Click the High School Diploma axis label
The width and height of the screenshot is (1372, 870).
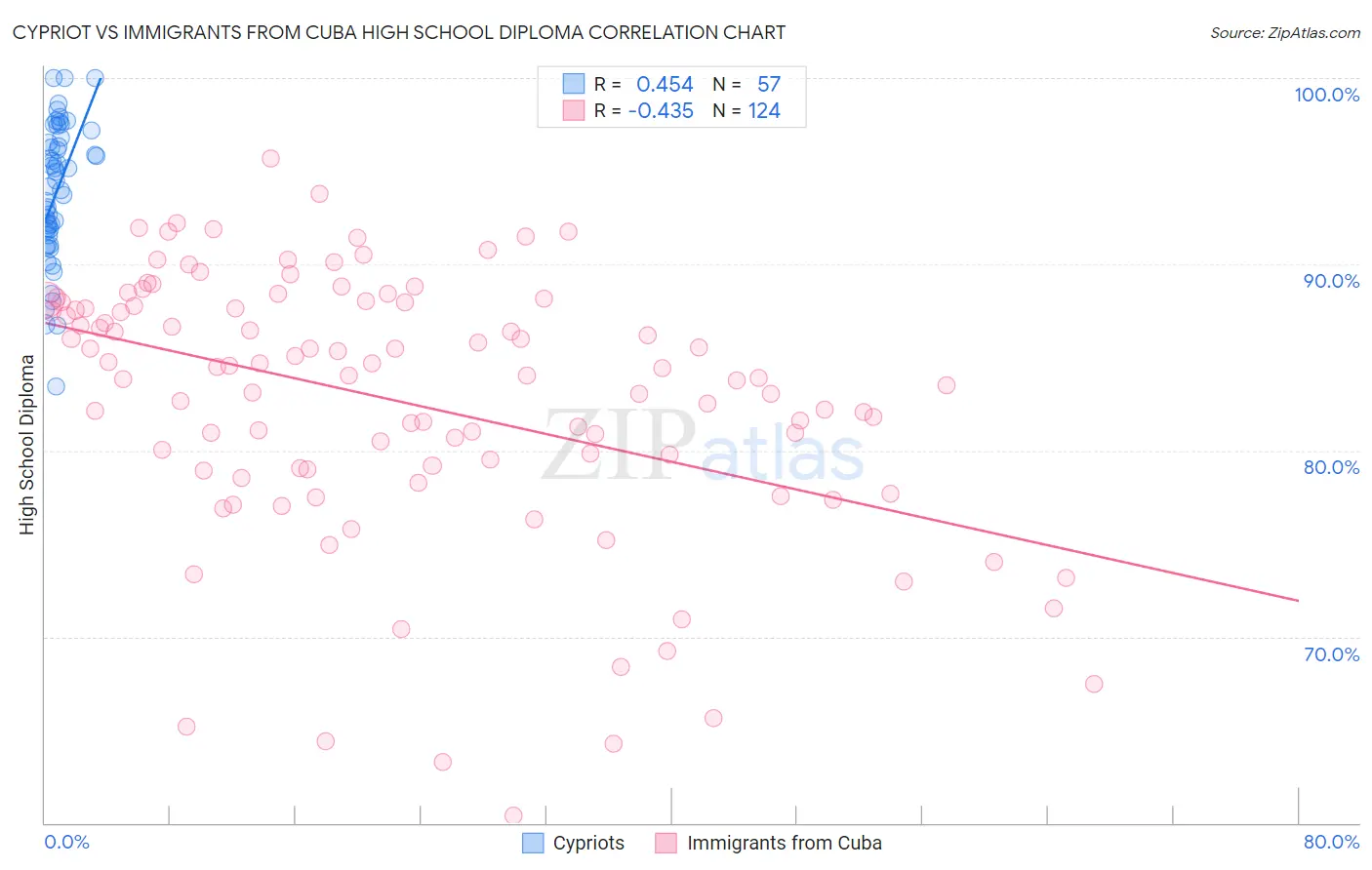pyautogui.click(x=27, y=444)
